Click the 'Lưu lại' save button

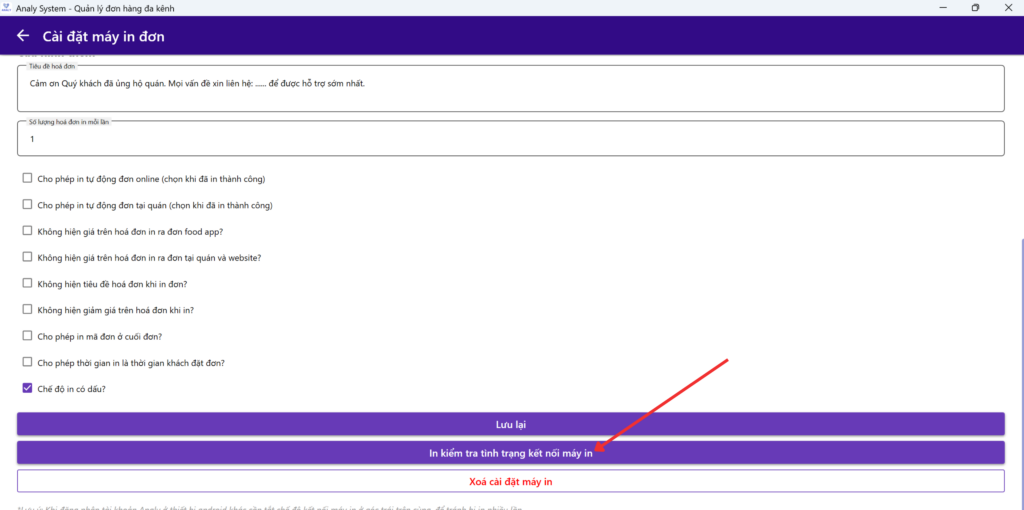(510, 424)
